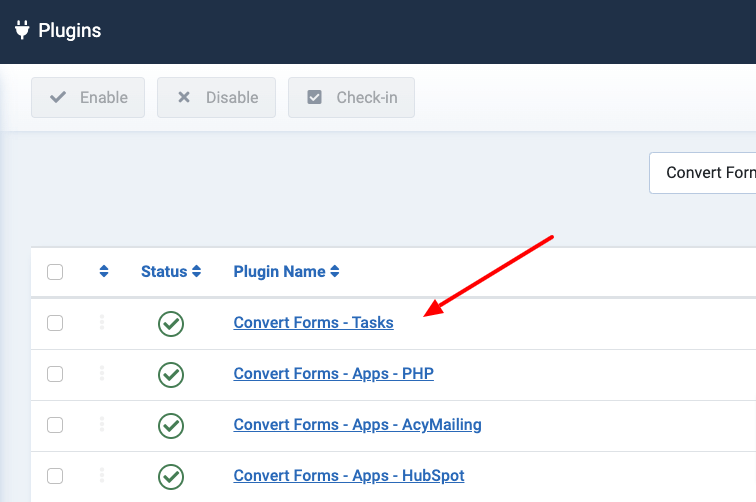Sort table by Status column
Screen dimensions: 756x502
171,271
